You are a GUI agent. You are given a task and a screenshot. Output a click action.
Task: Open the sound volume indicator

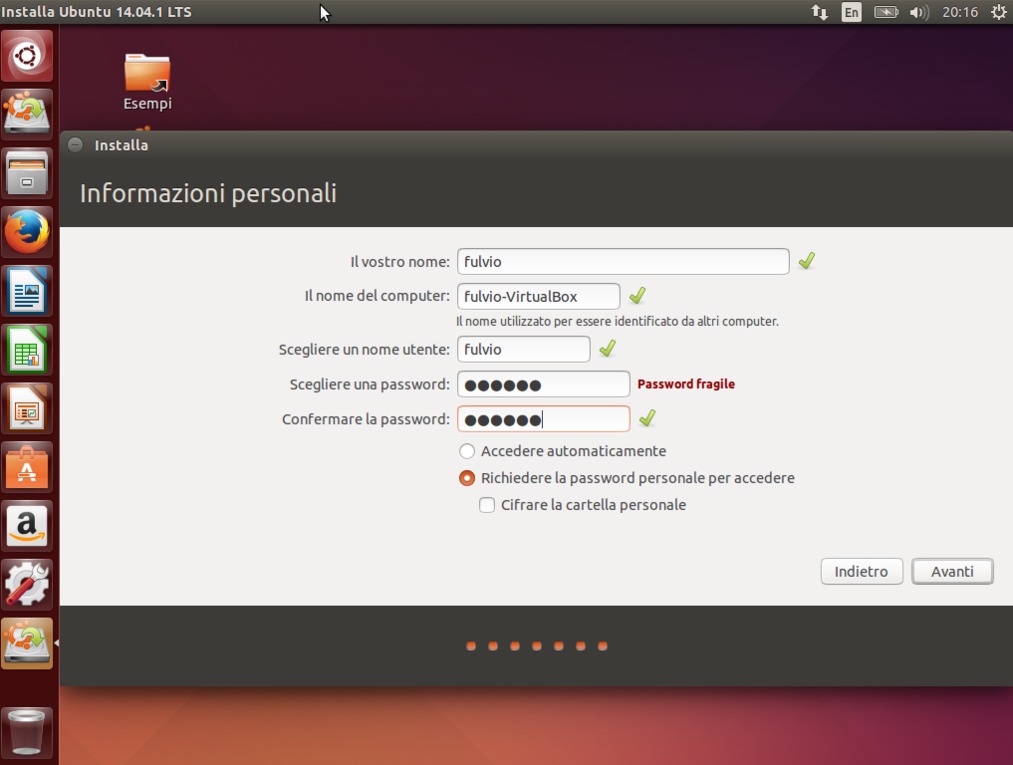(919, 12)
